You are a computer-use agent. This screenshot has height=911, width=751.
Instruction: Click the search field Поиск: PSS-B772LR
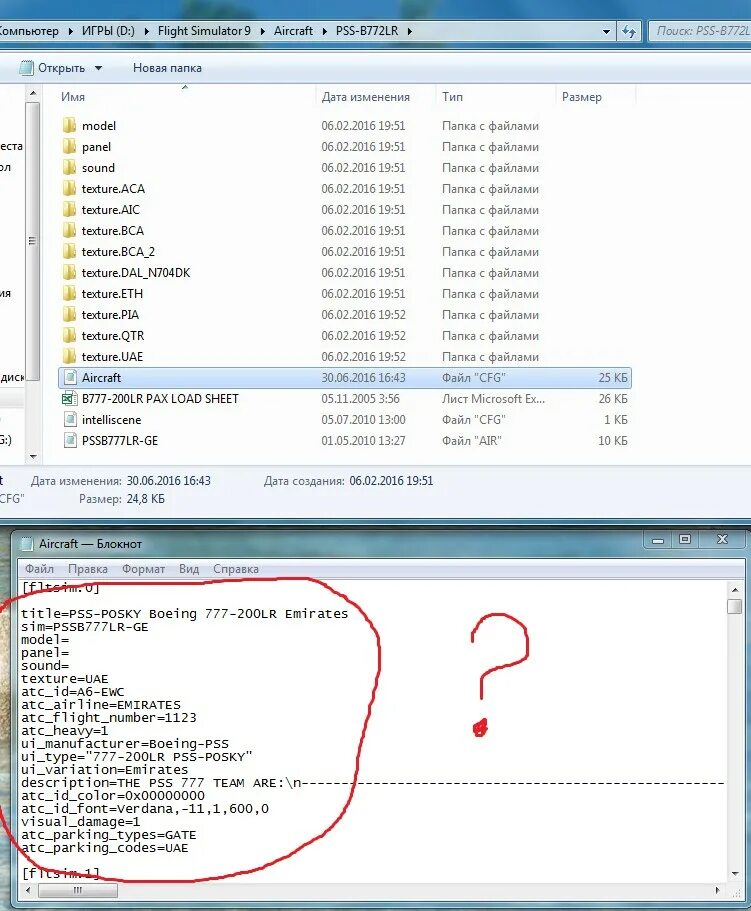pyautogui.click(x=700, y=31)
